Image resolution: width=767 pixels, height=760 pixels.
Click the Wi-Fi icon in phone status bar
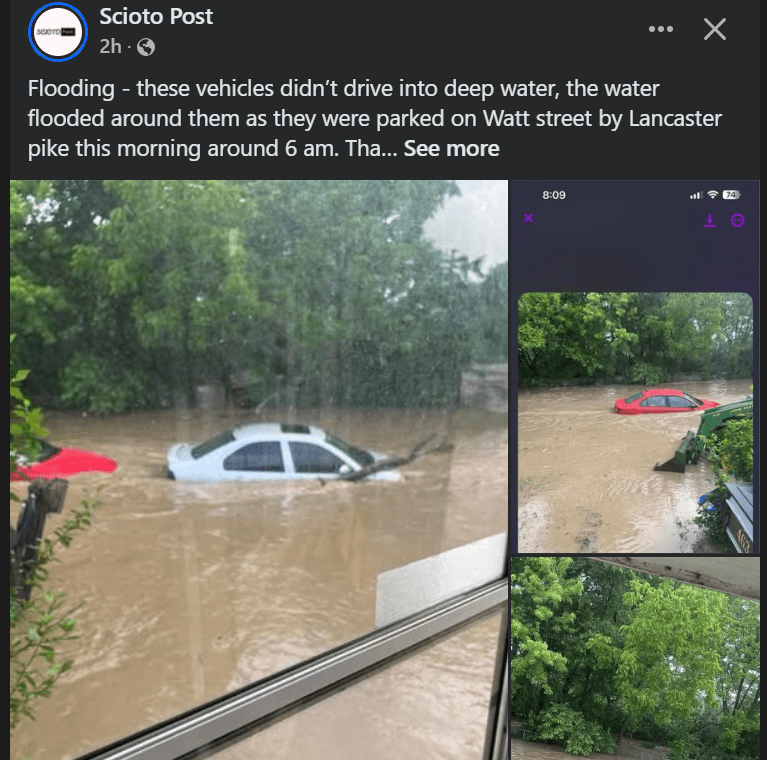pyautogui.click(x=713, y=195)
